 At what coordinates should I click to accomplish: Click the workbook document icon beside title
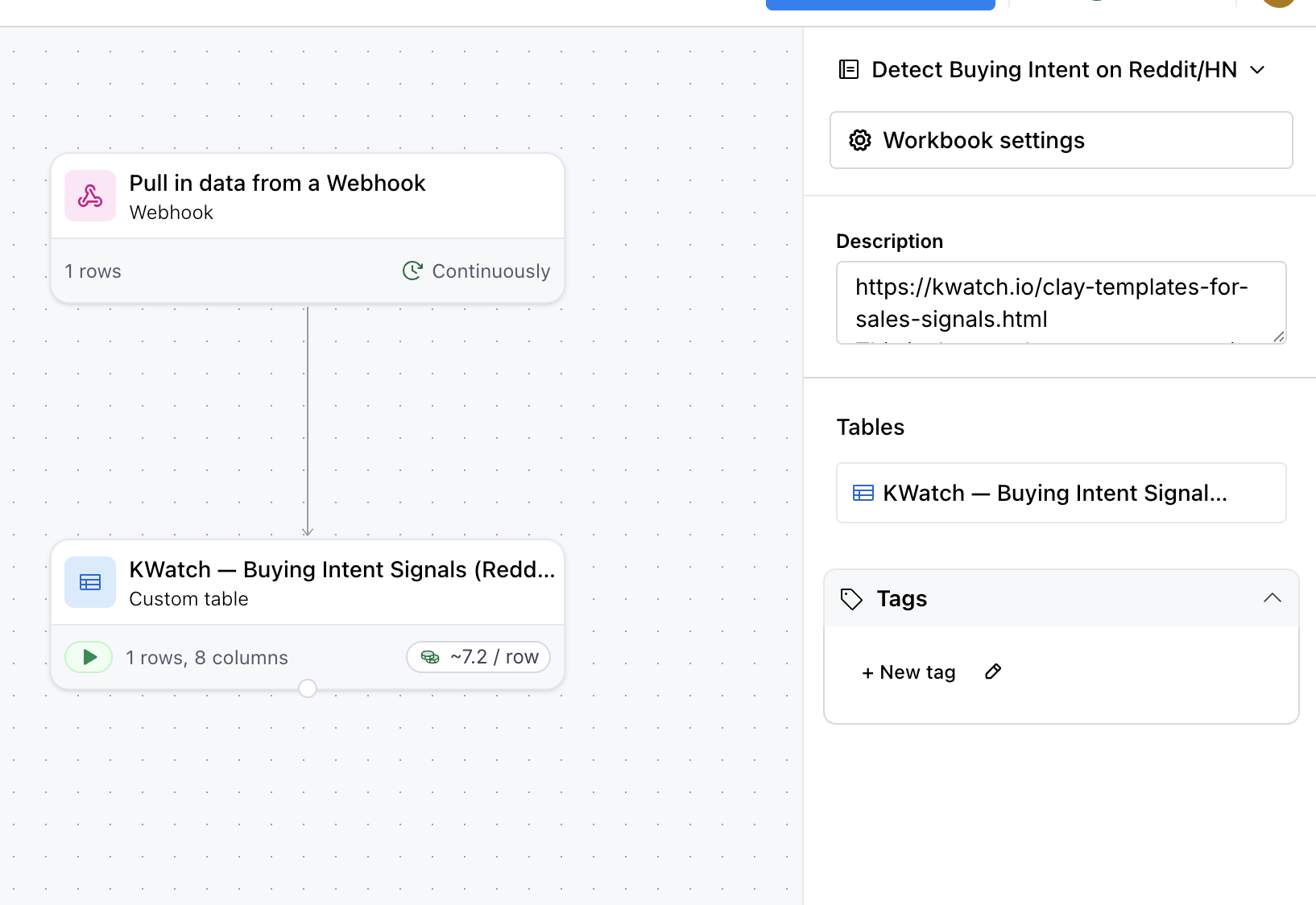tap(849, 69)
